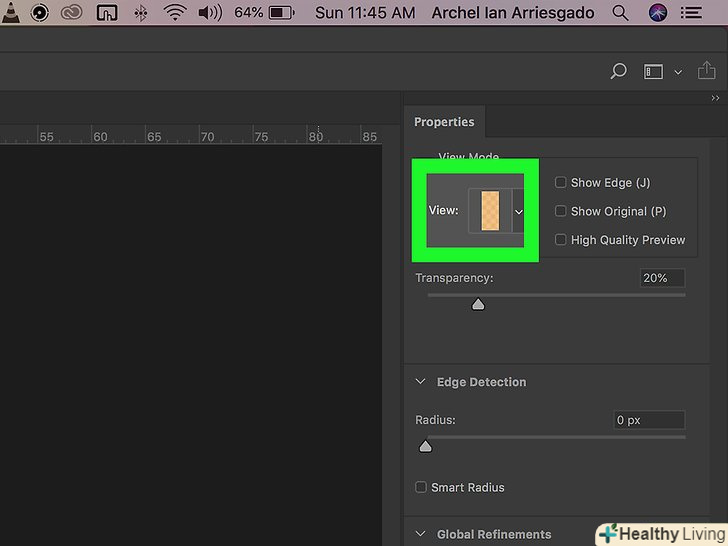Select the Properties panel tab
This screenshot has width=728, height=546.
pyautogui.click(x=444, y=122)
